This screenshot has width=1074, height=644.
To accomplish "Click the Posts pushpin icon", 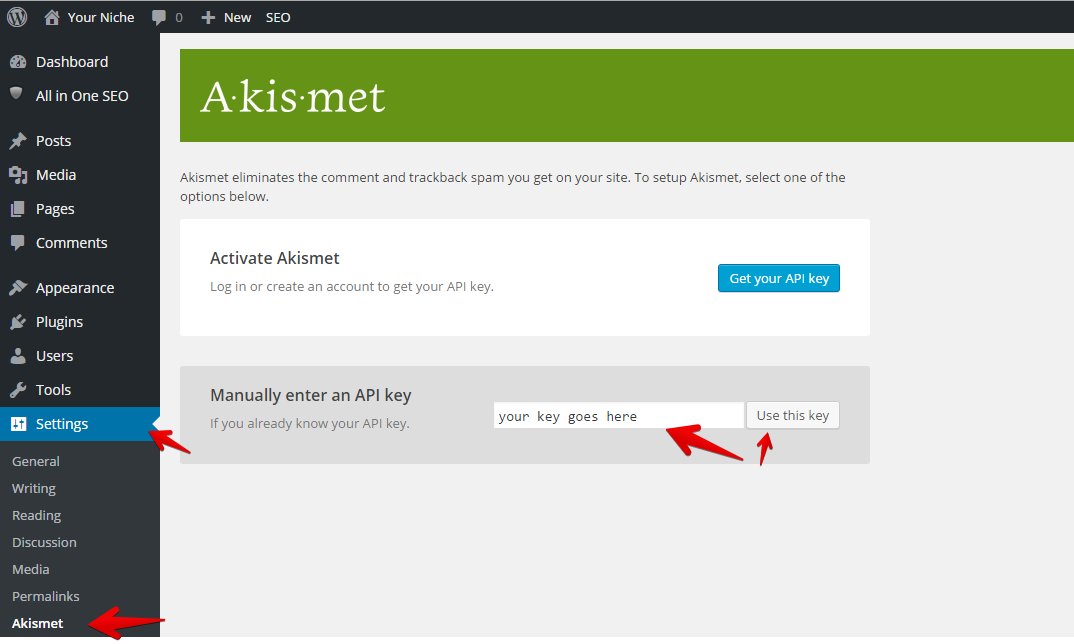I will (18, 140).
